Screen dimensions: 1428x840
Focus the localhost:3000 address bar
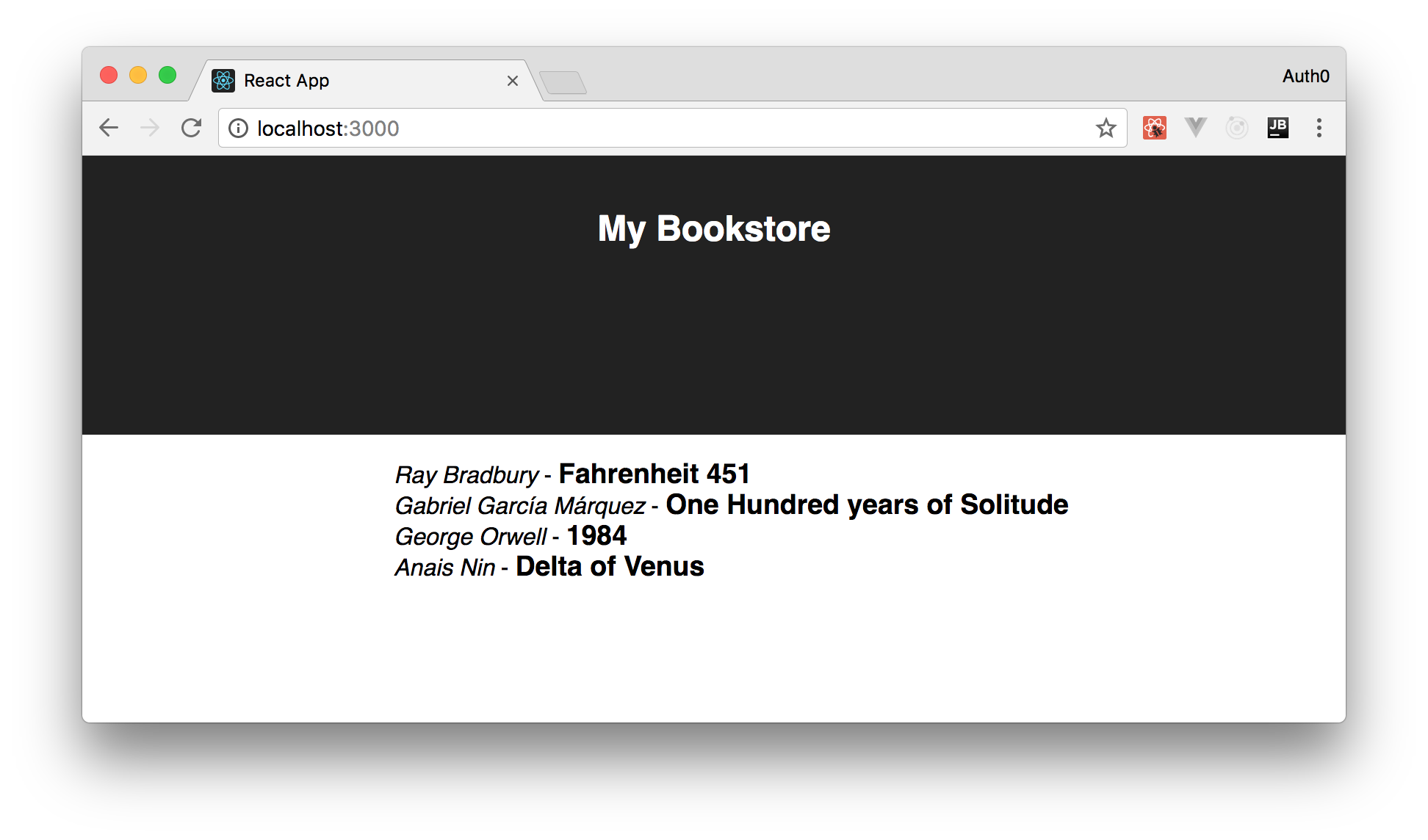(661, 128)
